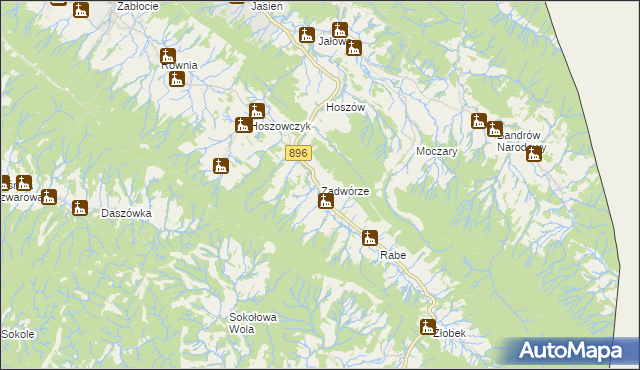Select church icon above Hoszowczyk label
This screenshot has width=640, height=370.
[257, 111]
